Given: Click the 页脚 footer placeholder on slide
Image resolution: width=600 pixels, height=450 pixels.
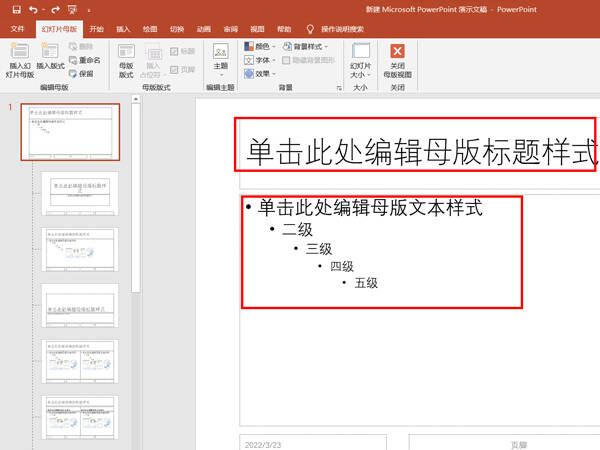Looking at the screenshot, I should pos(504,444).
